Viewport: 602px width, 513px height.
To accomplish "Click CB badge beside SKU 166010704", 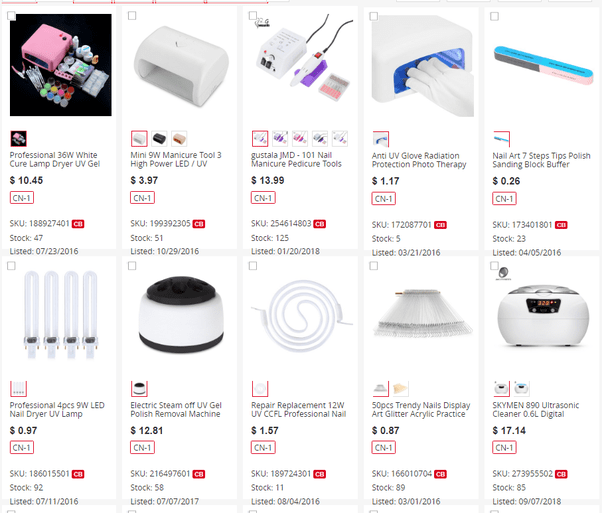I will (x=440, y=474).
